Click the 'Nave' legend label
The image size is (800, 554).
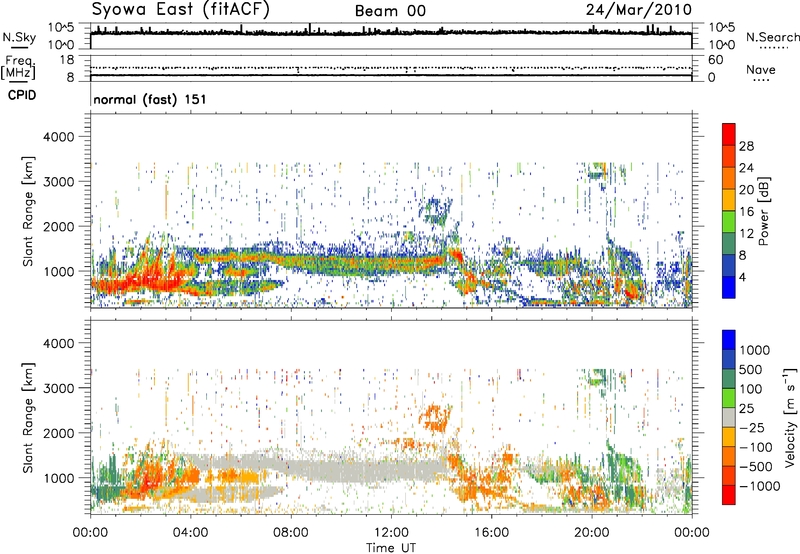pyautogui.click(x=761, y=70)
